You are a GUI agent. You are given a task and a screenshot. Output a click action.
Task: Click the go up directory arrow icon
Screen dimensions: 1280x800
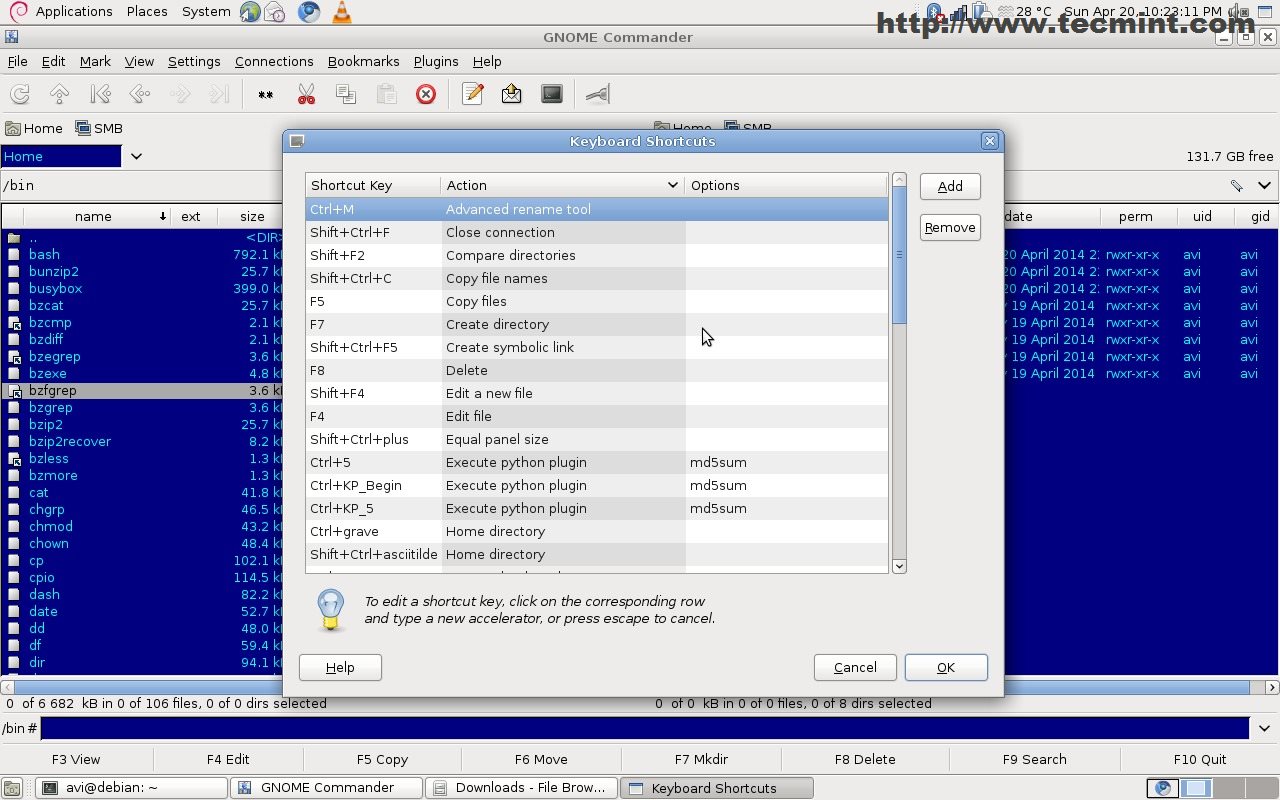pos(60,94)
